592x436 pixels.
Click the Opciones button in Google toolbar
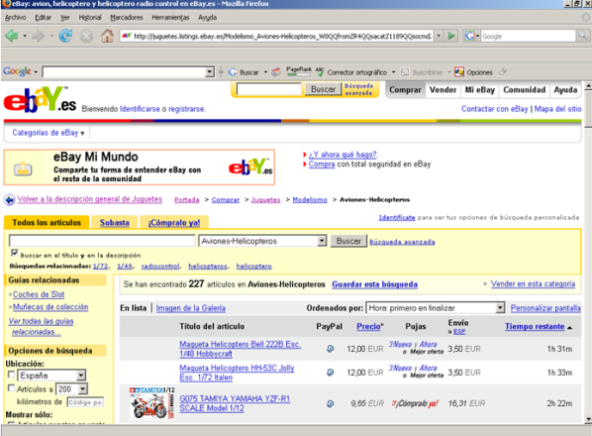tap(474, 72)
